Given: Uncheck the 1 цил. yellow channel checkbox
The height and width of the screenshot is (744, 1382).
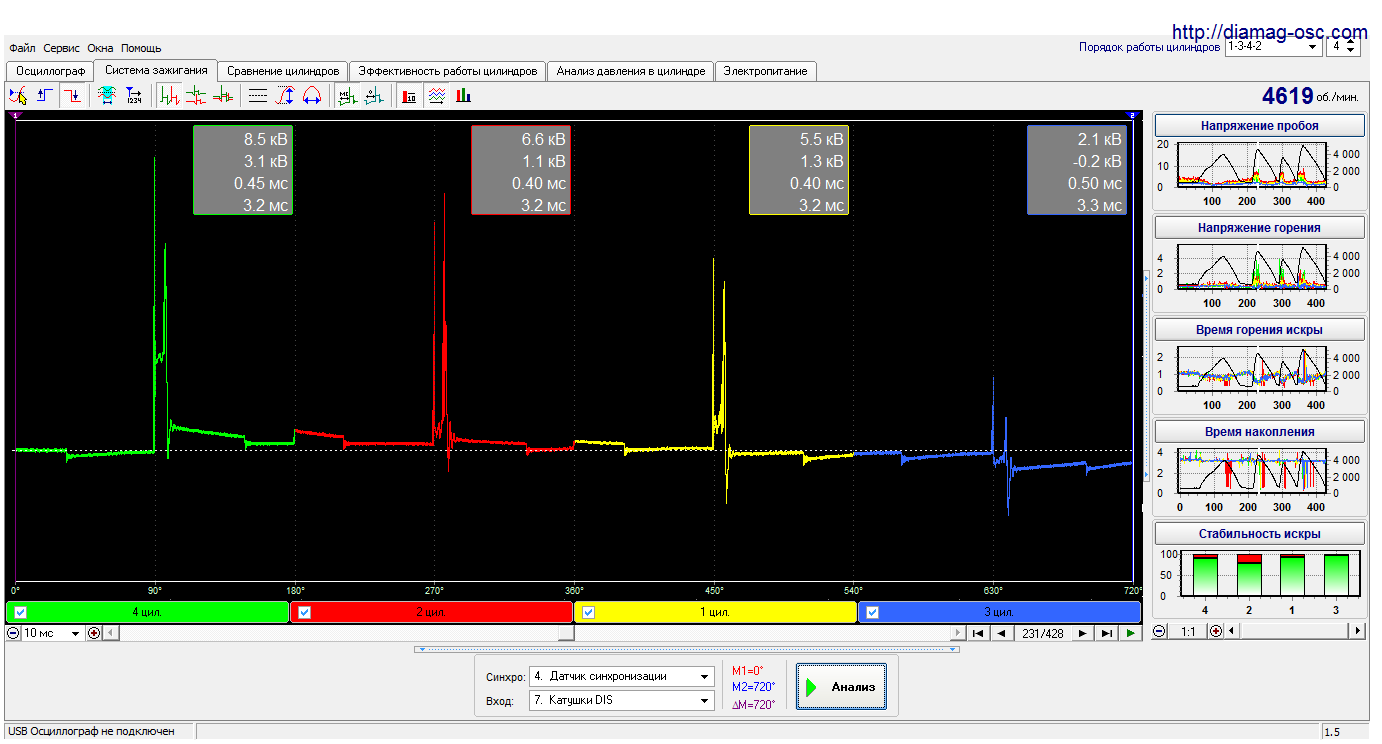Looking at the screenshot, I should click(x=589, y=612).
